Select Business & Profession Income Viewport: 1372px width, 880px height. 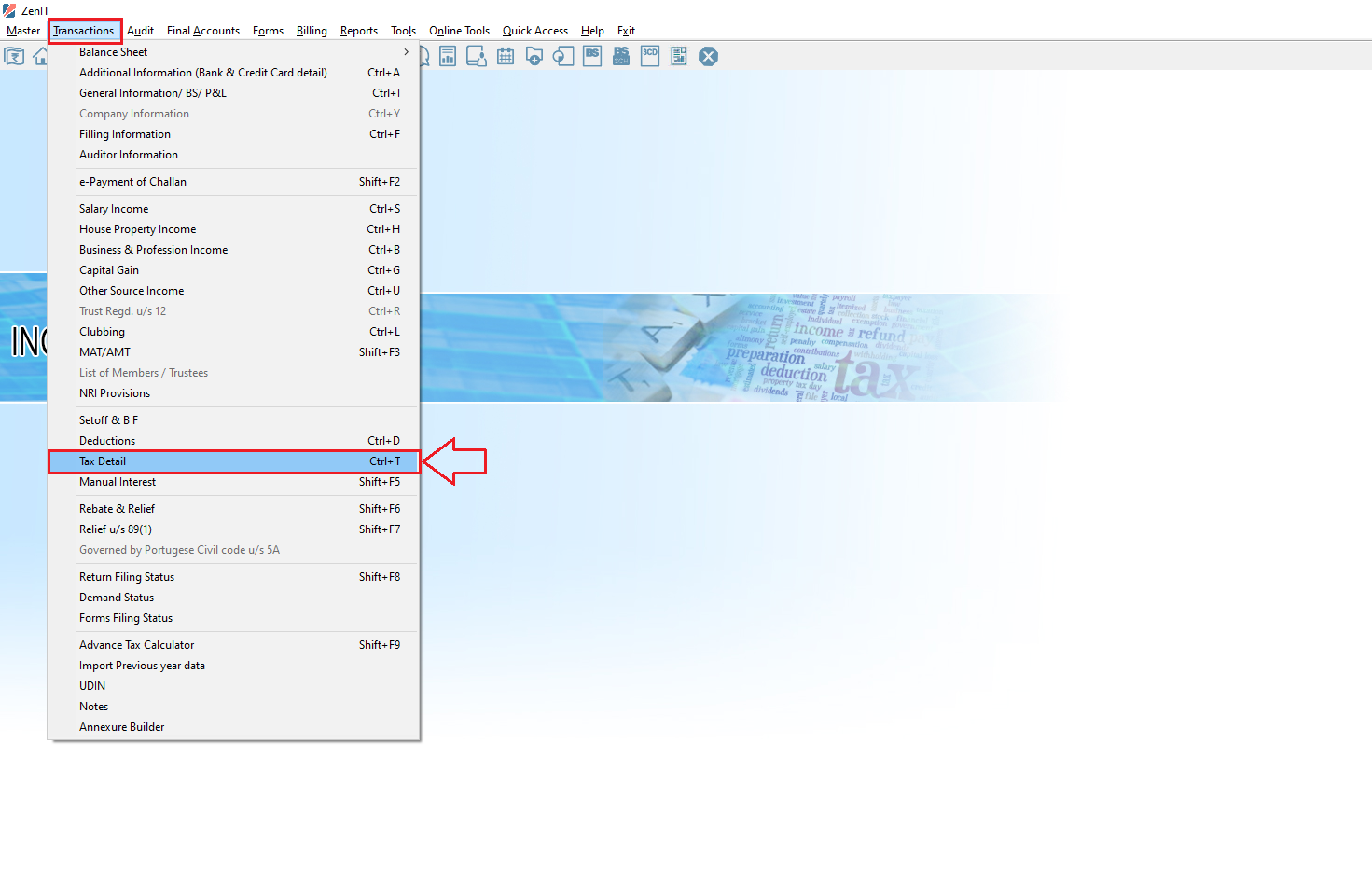coord(233,250)
